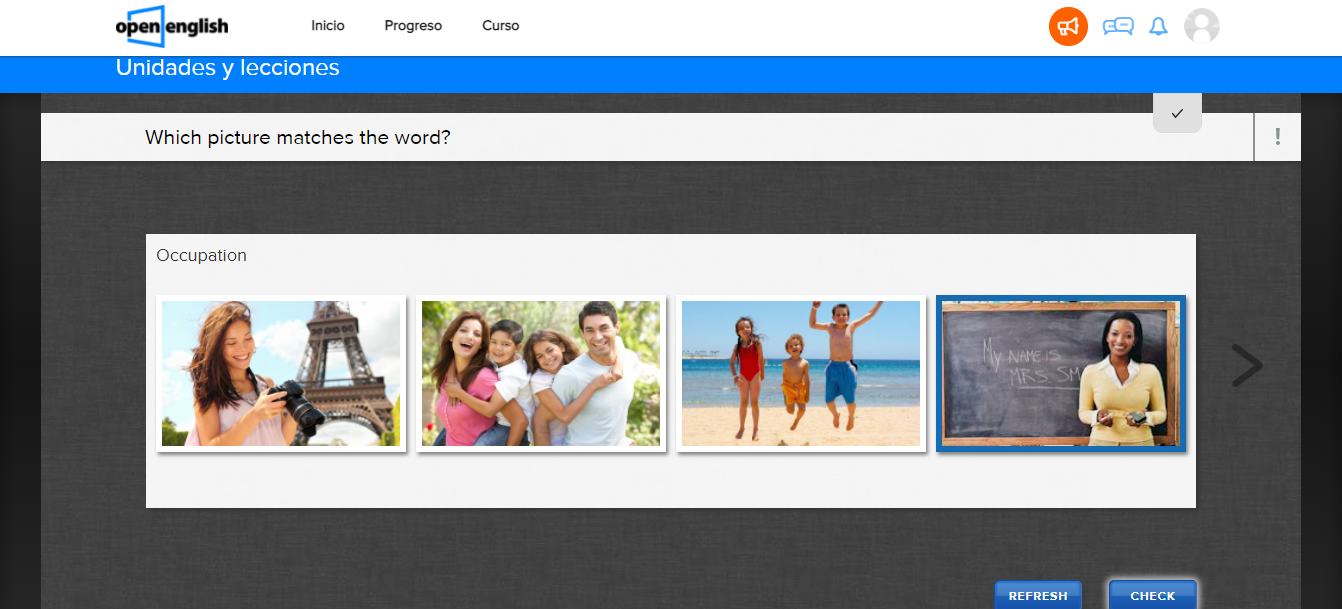1342x609 pixels.
Task: Select the Eiffel Tower photographer picture
Action: coord(281,373)
